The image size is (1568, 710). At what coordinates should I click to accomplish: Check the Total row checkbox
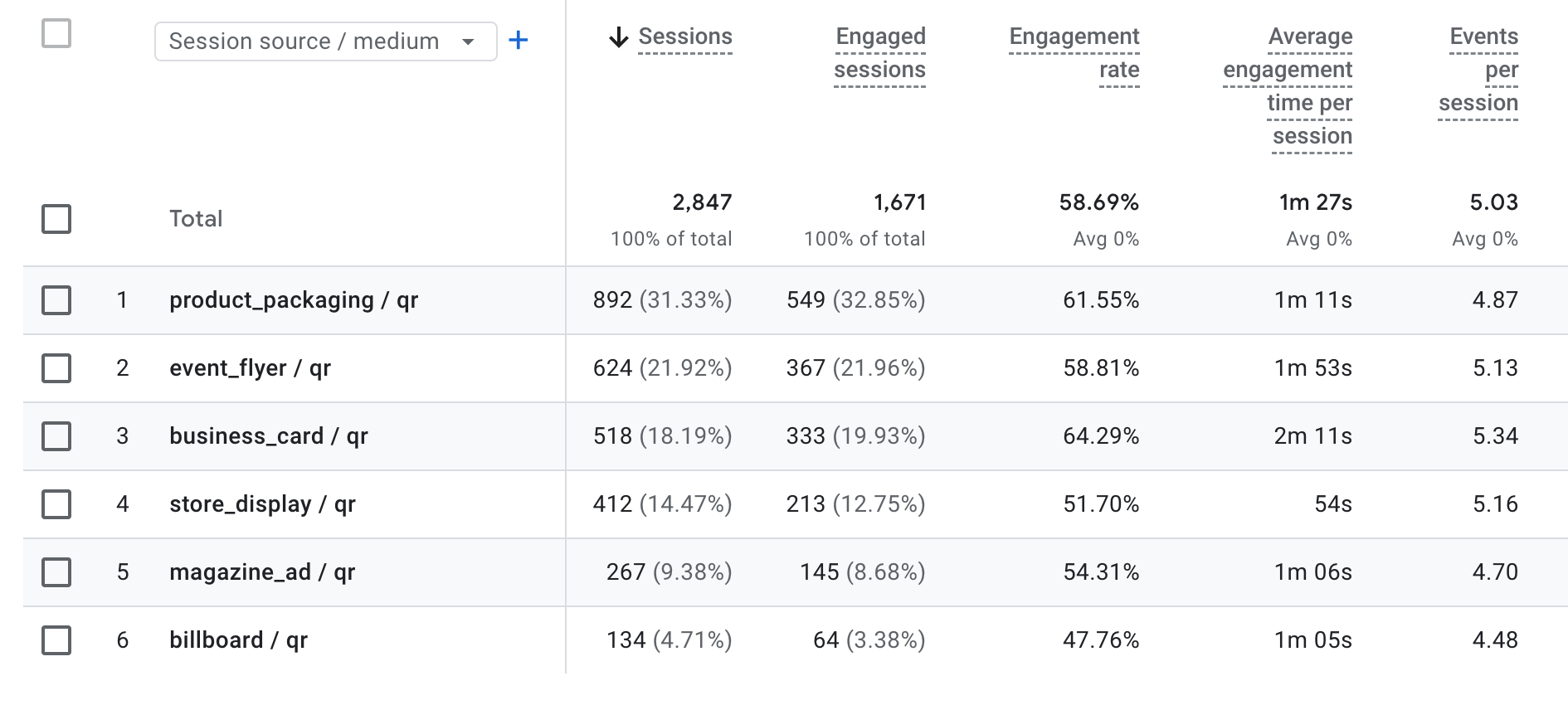pos(56,219)
